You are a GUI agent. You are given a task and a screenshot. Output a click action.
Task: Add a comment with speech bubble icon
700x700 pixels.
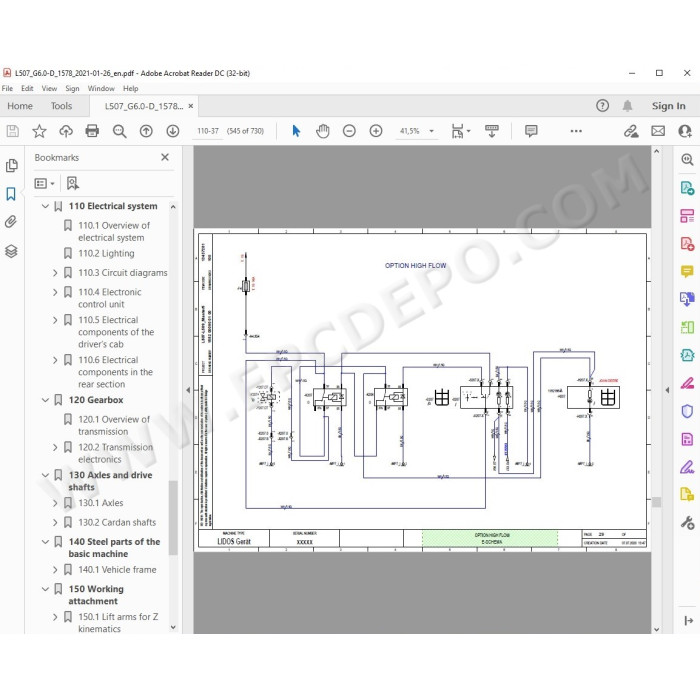[531, 131]
